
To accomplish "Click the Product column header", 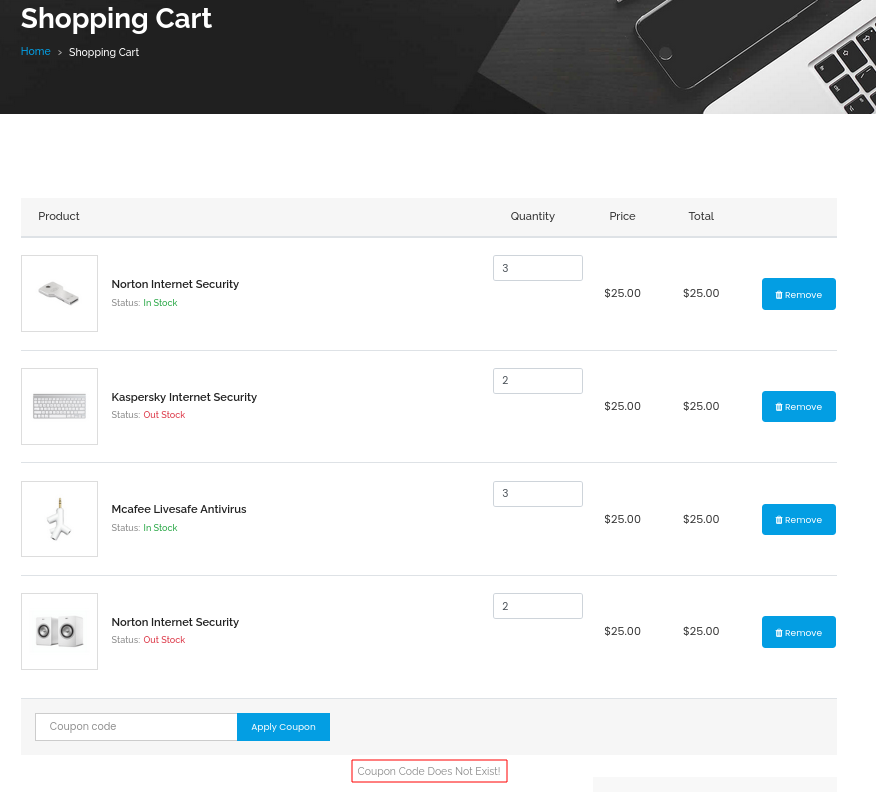I will 59,216.
